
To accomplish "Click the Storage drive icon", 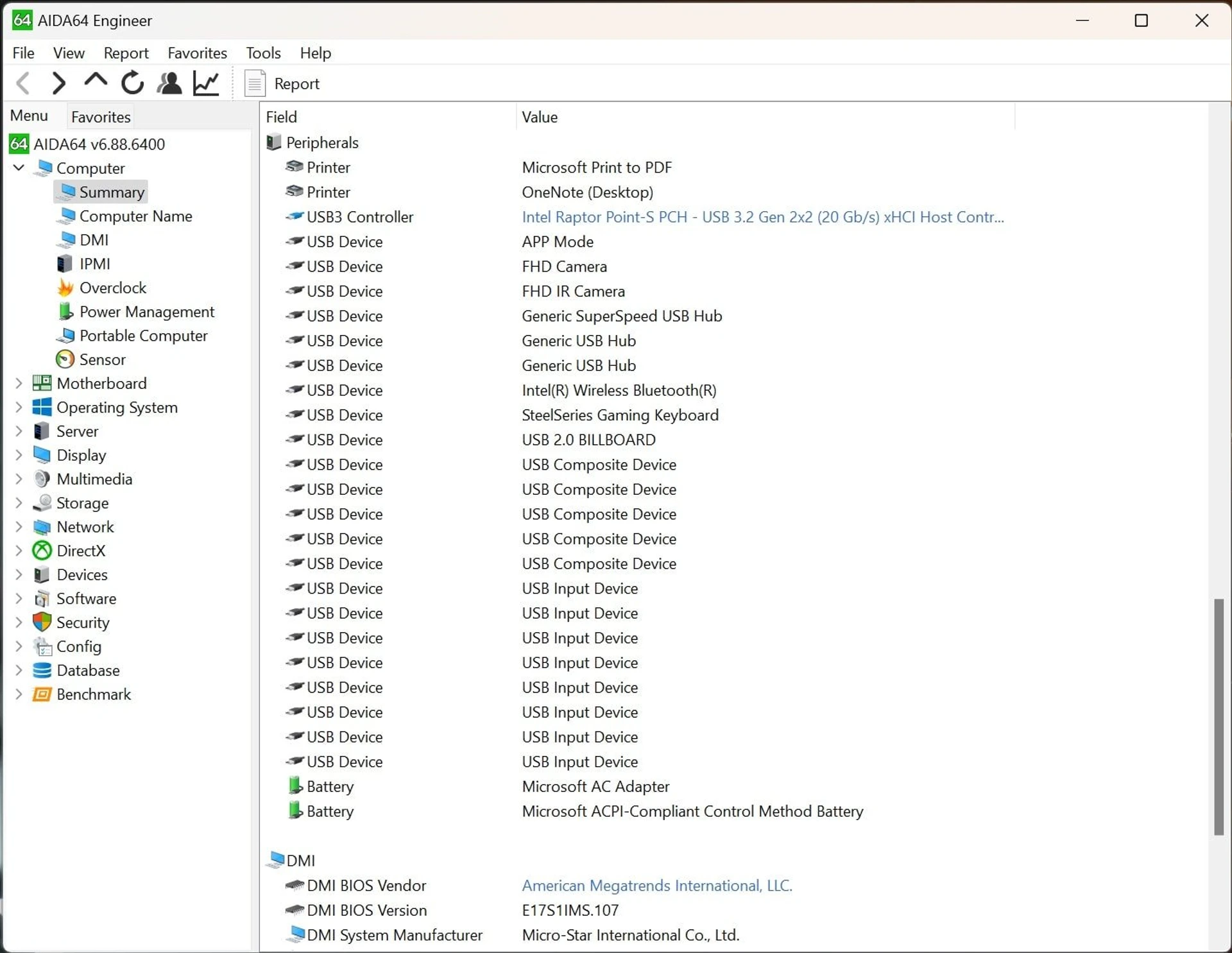I will click(x=42, y=502).
